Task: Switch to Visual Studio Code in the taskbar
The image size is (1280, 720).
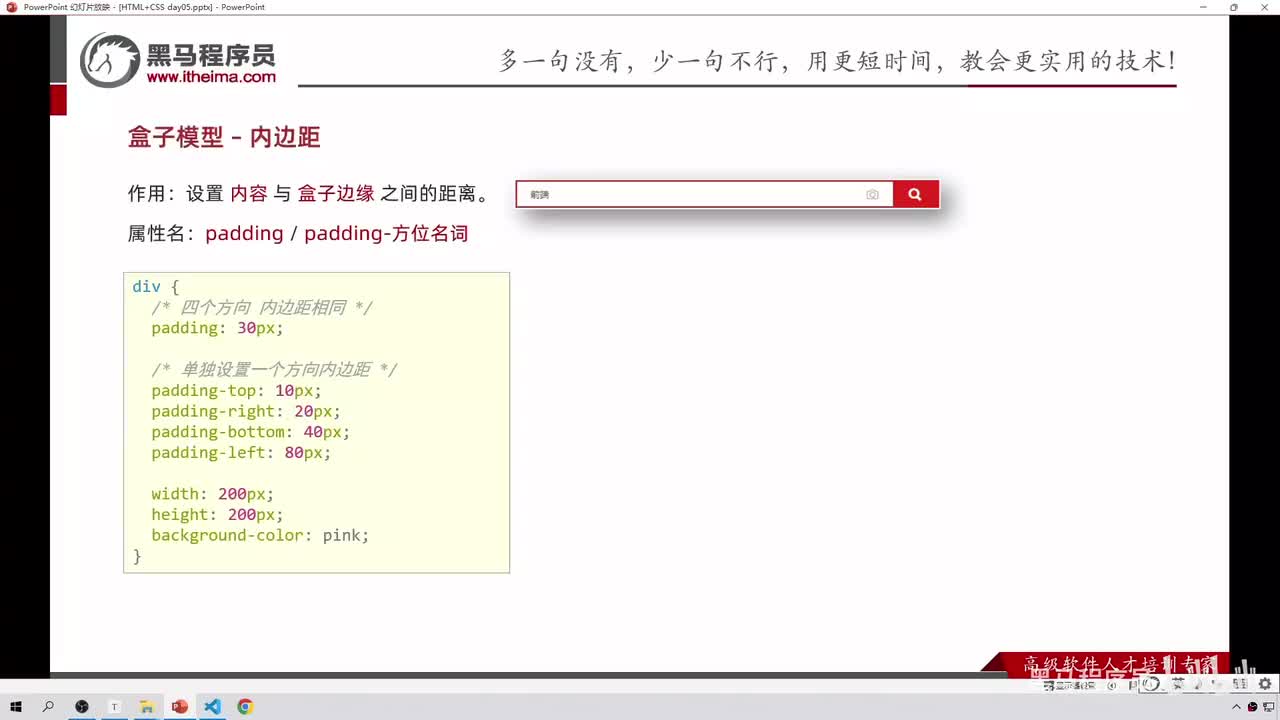Action: coord(212,707)
